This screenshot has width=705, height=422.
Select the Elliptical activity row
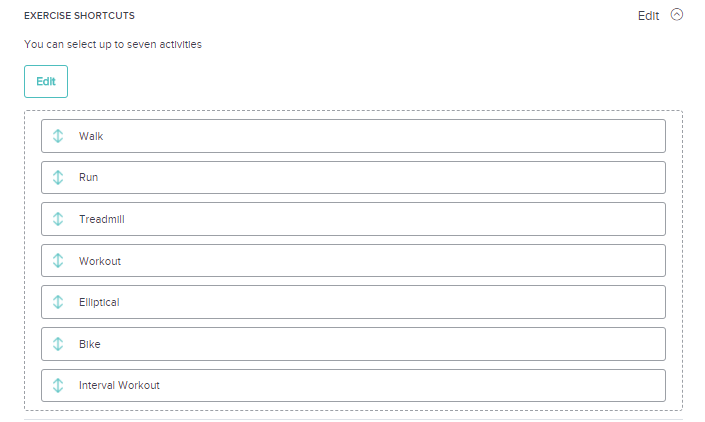pos(353,302)
